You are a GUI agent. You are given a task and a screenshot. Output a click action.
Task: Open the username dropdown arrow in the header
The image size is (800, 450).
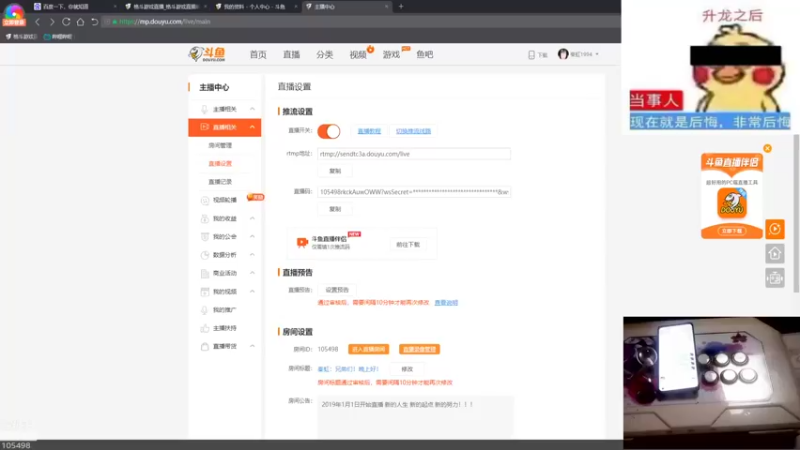tap(597, 54)
